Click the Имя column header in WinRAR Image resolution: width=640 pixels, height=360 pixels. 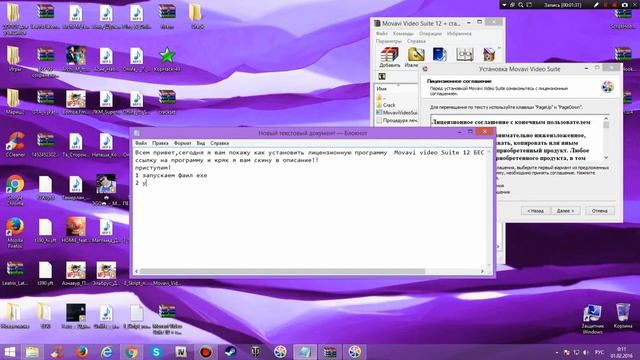396,88
